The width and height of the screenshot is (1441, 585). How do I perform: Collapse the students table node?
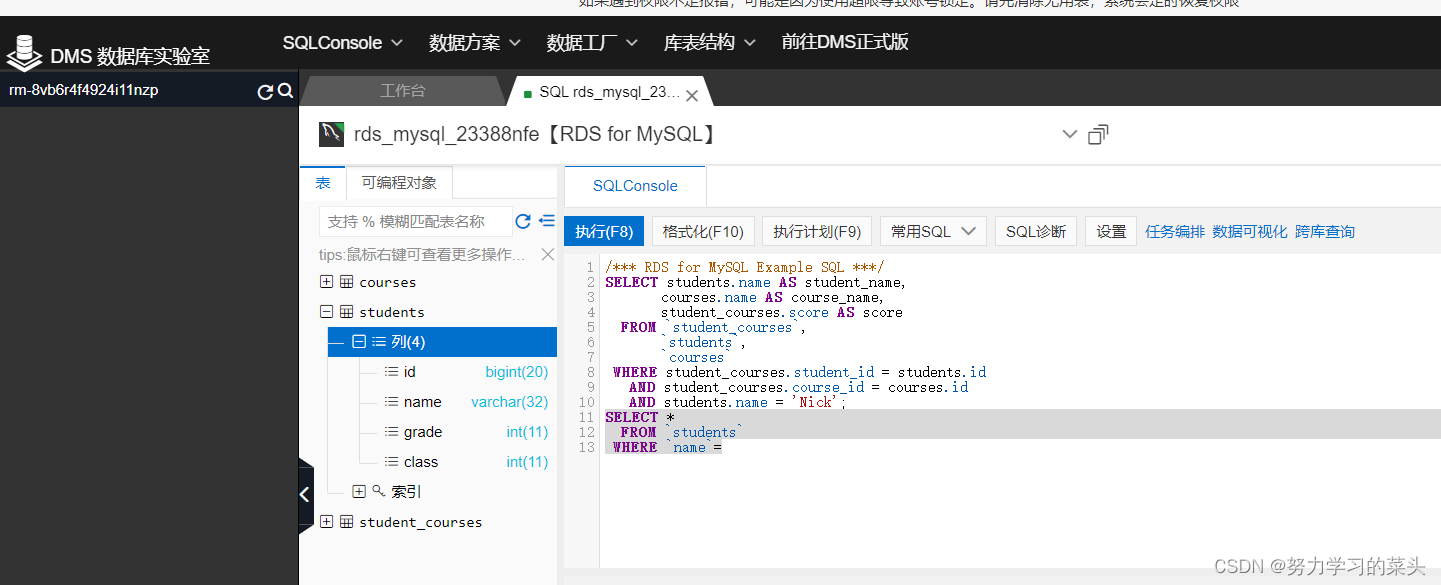tap(326, 312)
